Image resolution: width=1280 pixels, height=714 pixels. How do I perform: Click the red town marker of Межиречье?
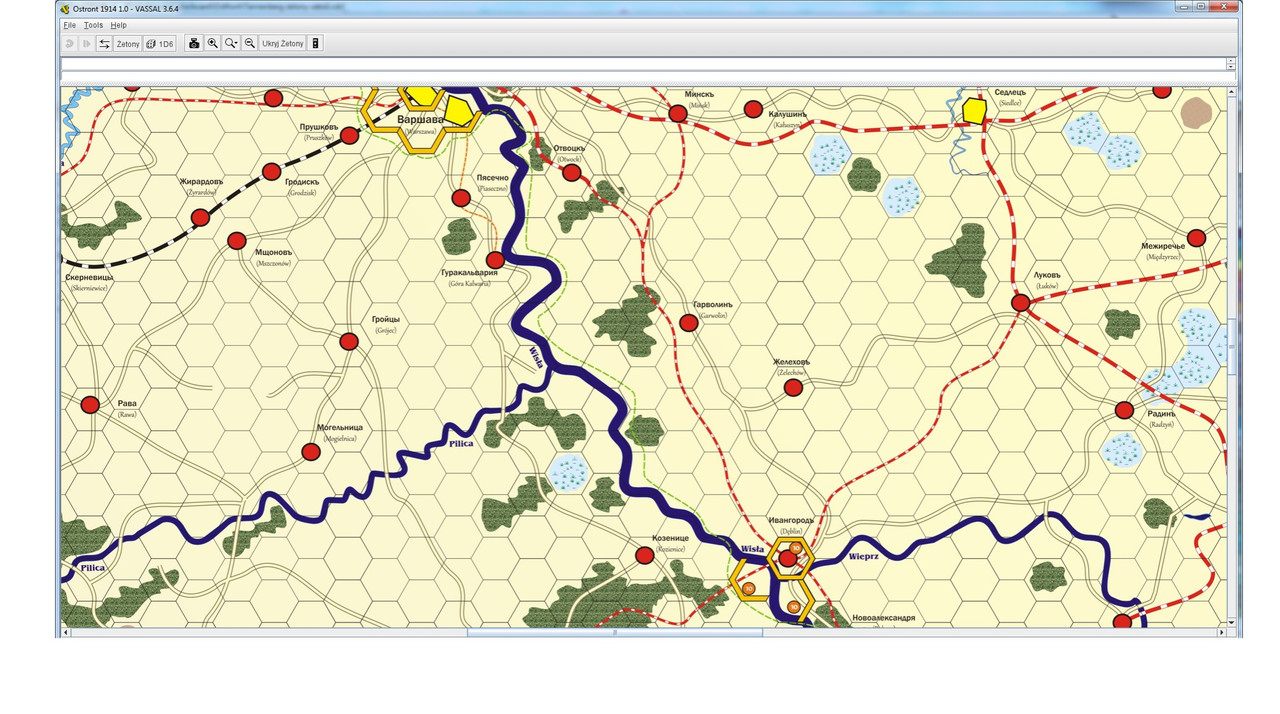pyautogui.click(x=1196, y=238)
